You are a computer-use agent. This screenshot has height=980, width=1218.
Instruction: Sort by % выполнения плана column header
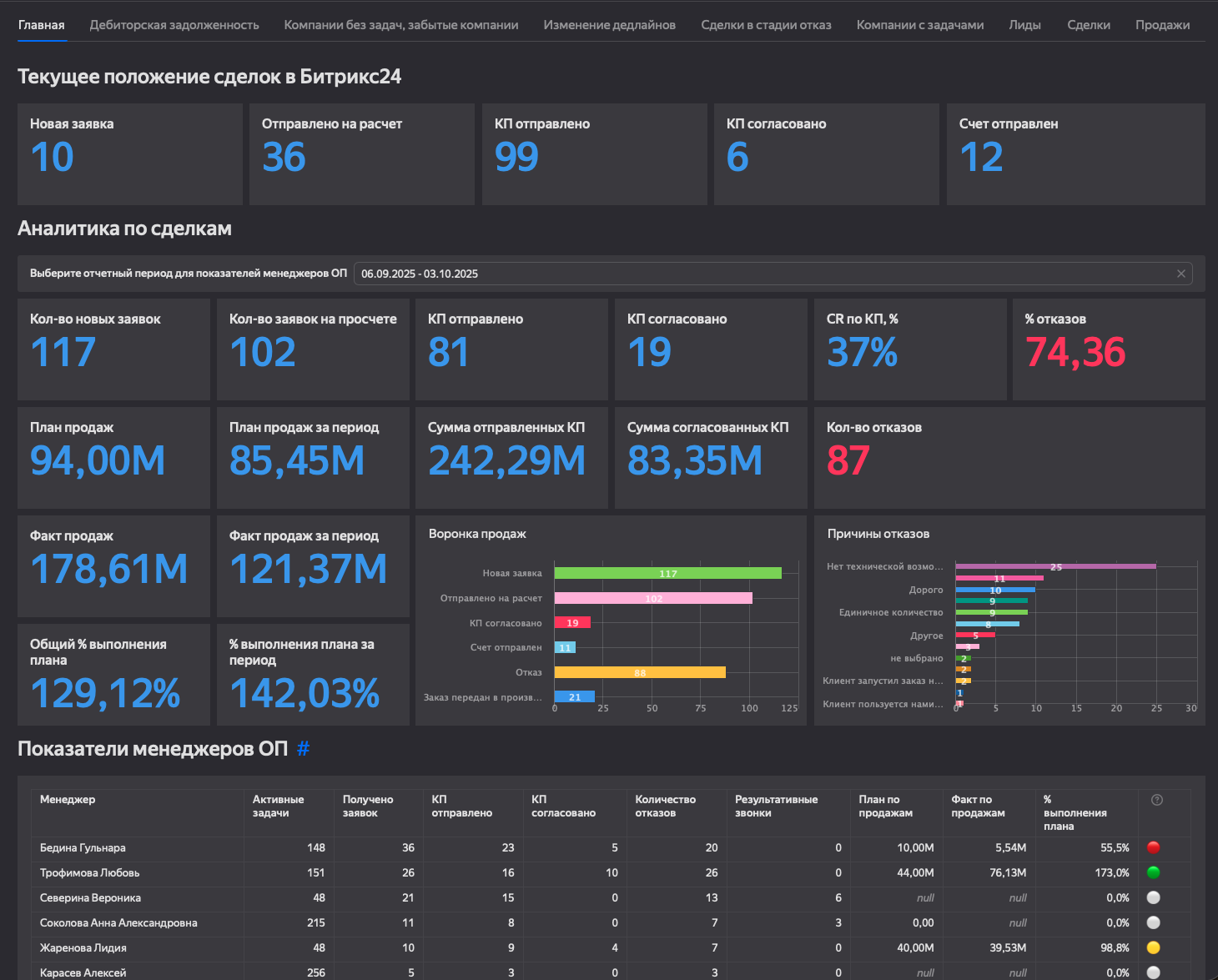(x=1075, y=812)
